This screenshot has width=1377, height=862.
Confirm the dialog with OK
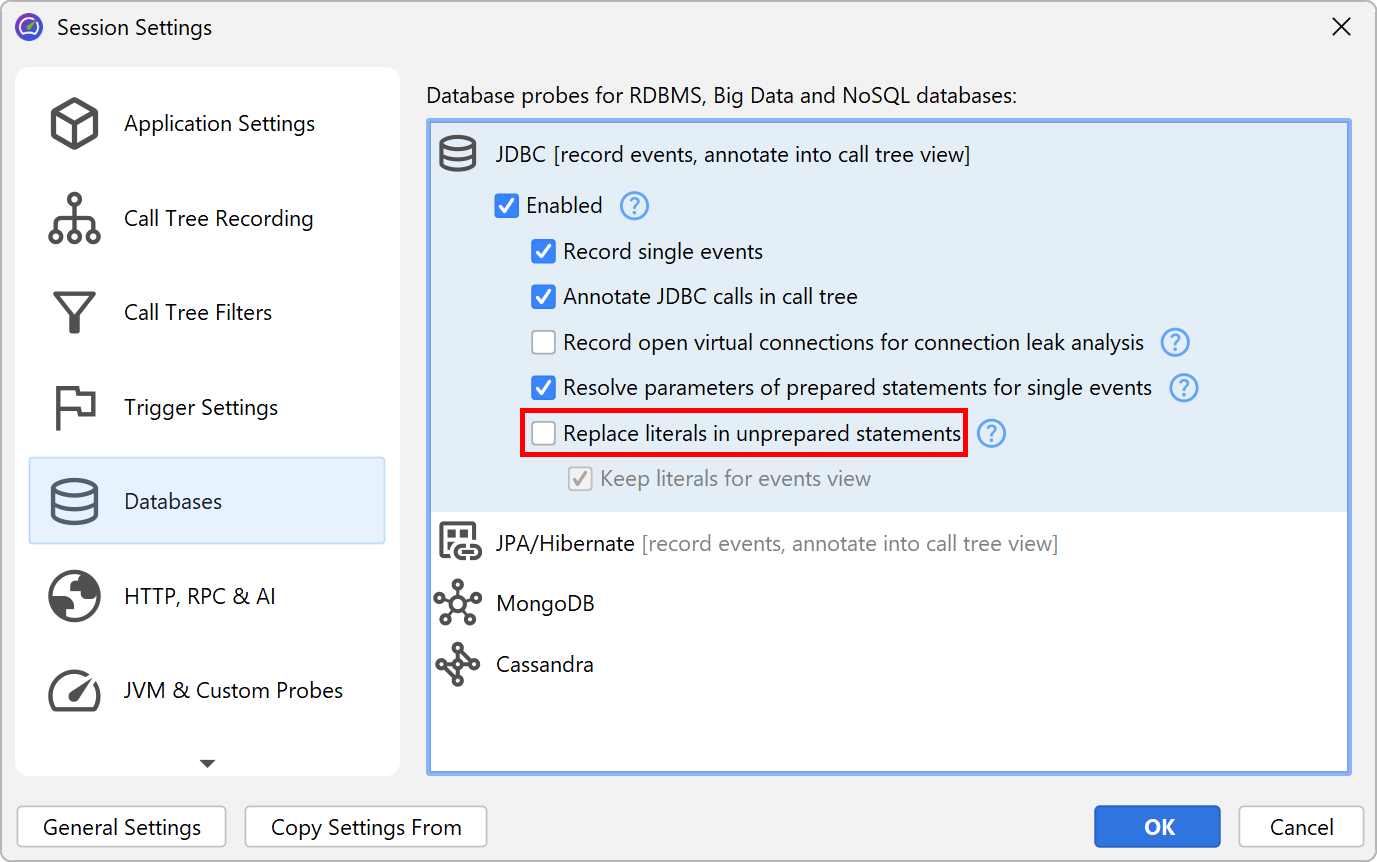tap(1157, 827)
